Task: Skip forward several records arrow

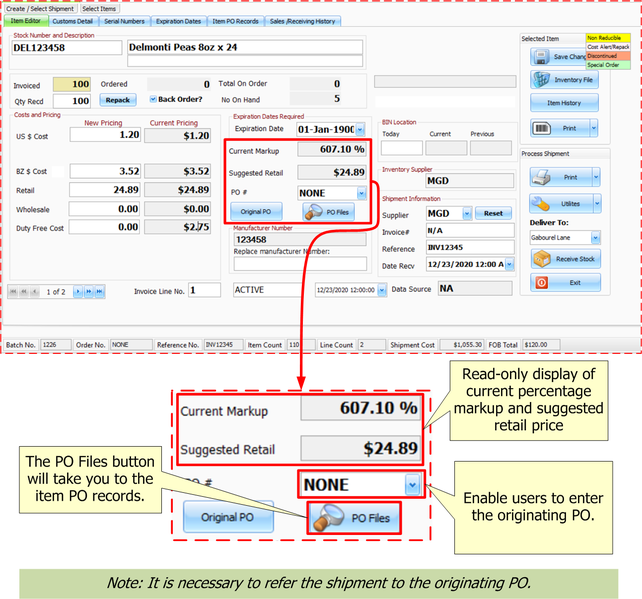Action: [88, 292]
